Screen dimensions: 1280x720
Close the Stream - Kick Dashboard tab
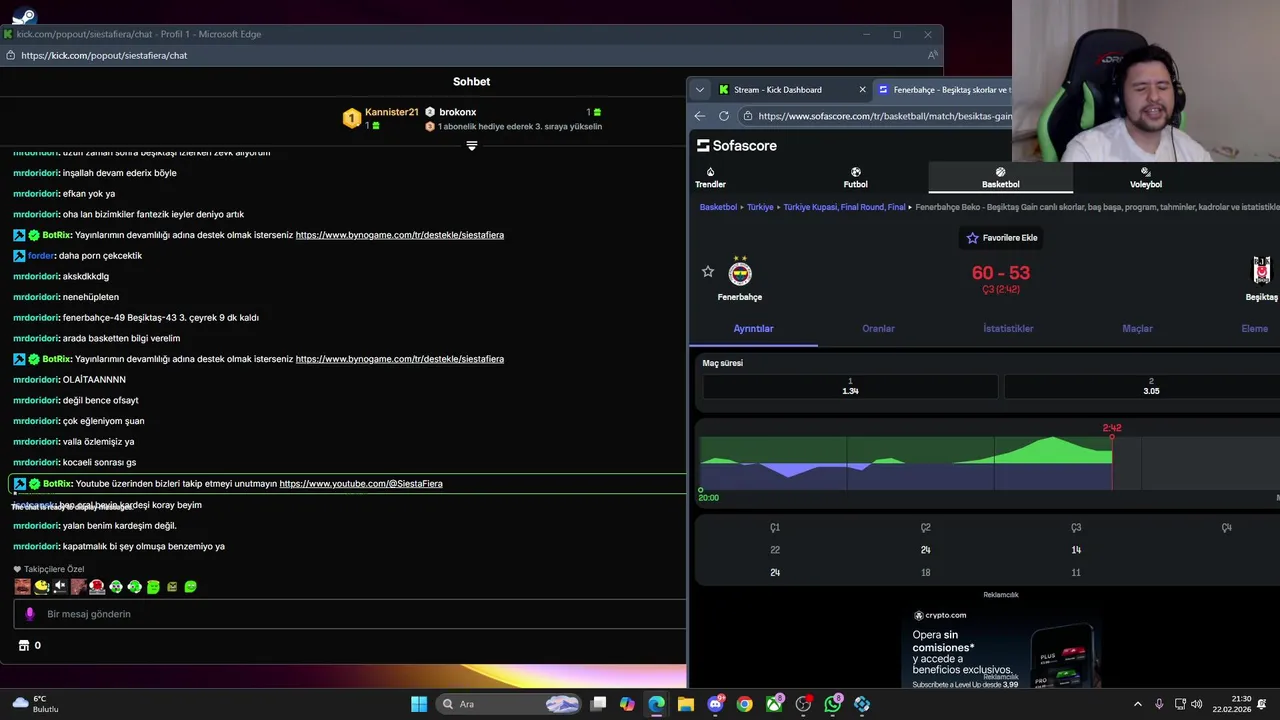coord(862,90)
